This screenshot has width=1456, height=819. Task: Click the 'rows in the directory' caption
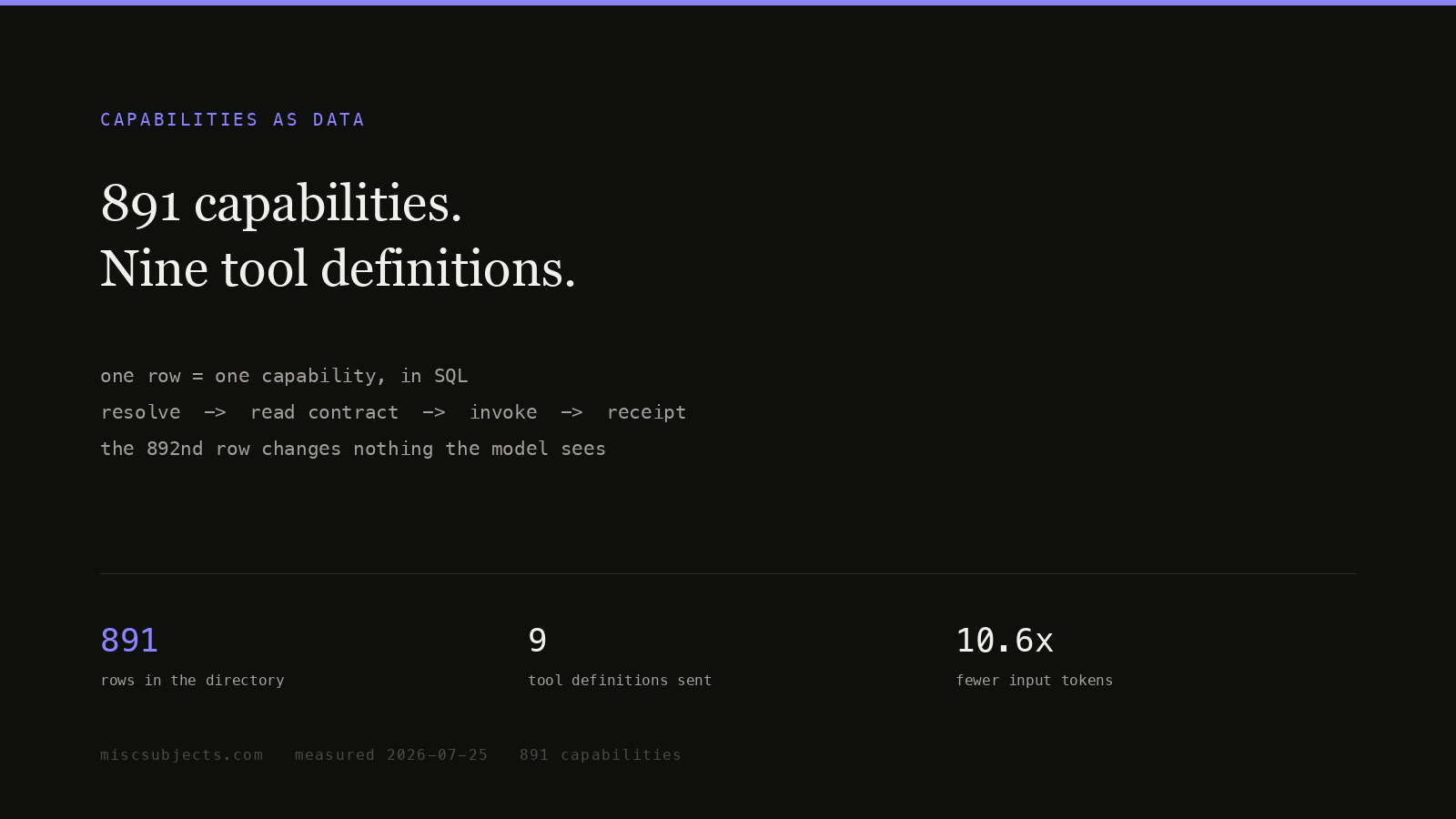(x=192, y=681)
